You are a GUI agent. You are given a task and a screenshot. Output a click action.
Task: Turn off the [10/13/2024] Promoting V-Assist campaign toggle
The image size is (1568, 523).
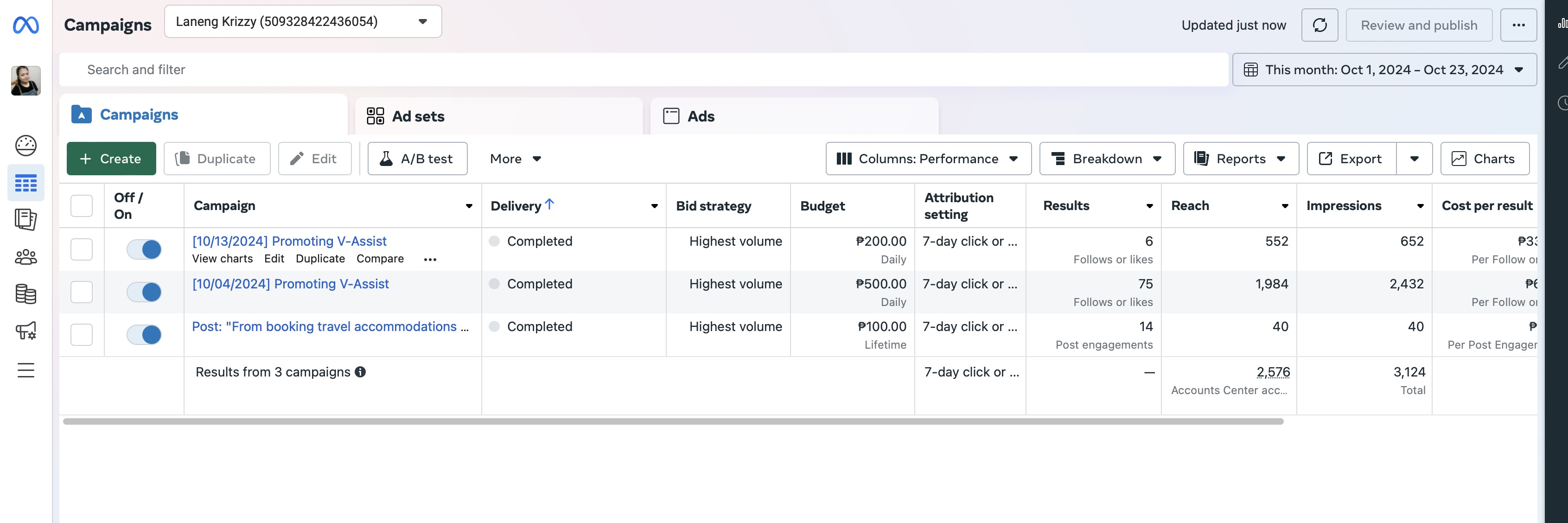[144, 249]
